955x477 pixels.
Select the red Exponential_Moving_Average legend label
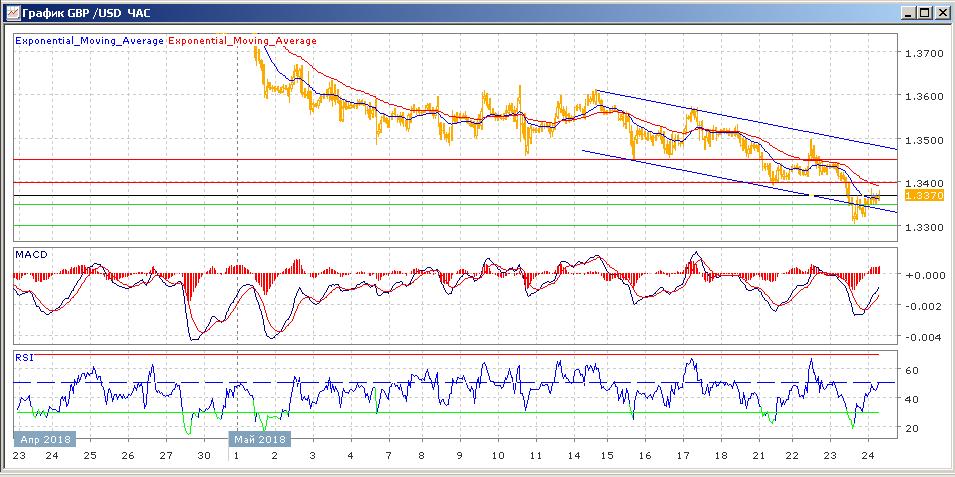tap(242, 41)
